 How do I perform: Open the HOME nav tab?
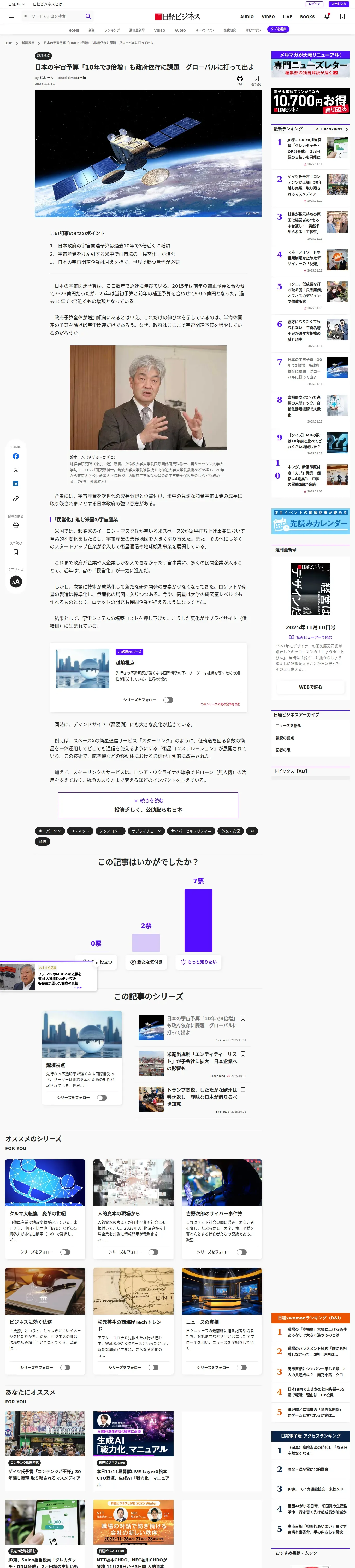[74, 30]
